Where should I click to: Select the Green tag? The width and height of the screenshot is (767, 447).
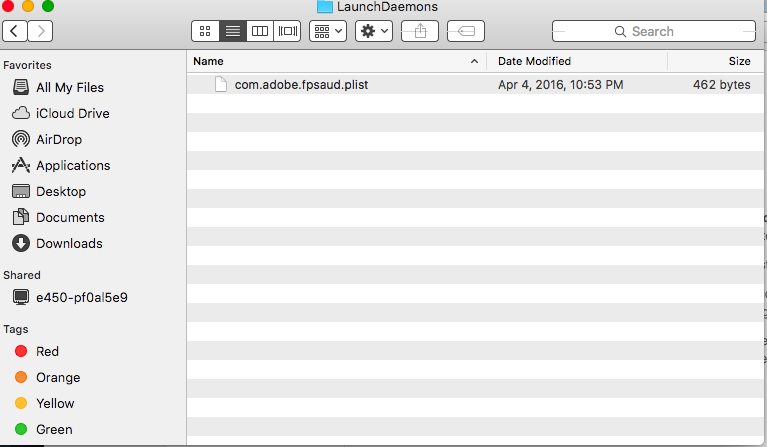point(54,429)
